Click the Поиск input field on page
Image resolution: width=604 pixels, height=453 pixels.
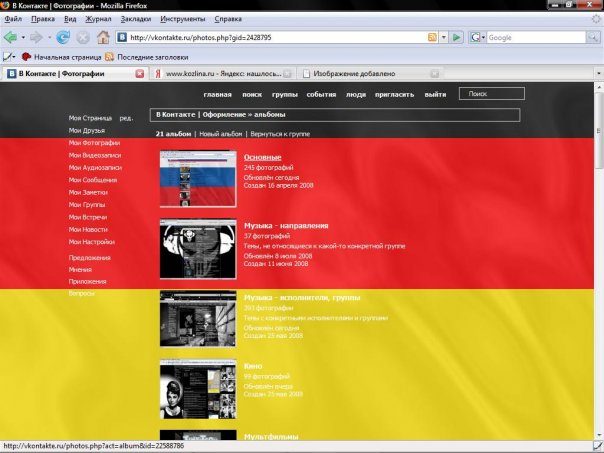coord(492,94)
